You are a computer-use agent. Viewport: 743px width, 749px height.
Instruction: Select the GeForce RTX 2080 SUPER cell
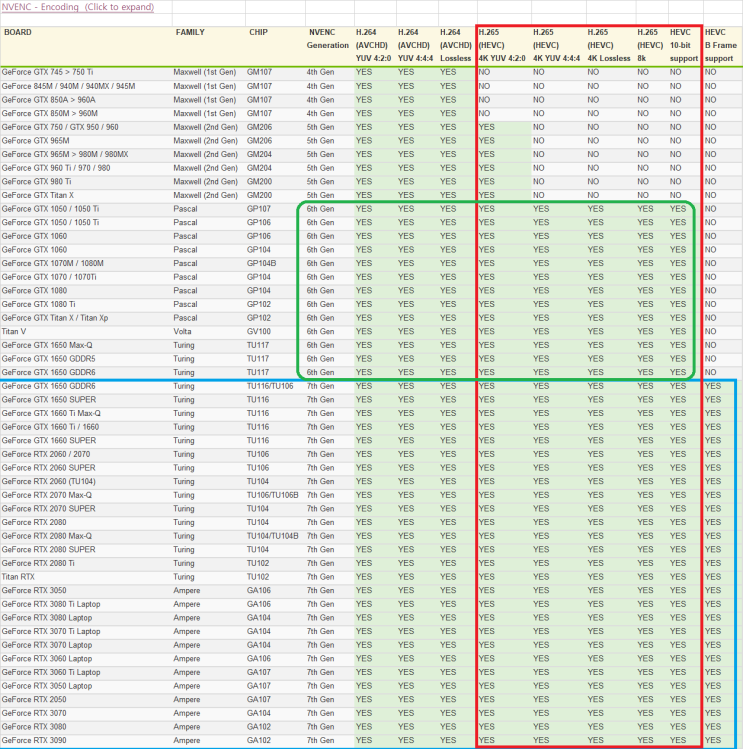click(x=48, y=549)
